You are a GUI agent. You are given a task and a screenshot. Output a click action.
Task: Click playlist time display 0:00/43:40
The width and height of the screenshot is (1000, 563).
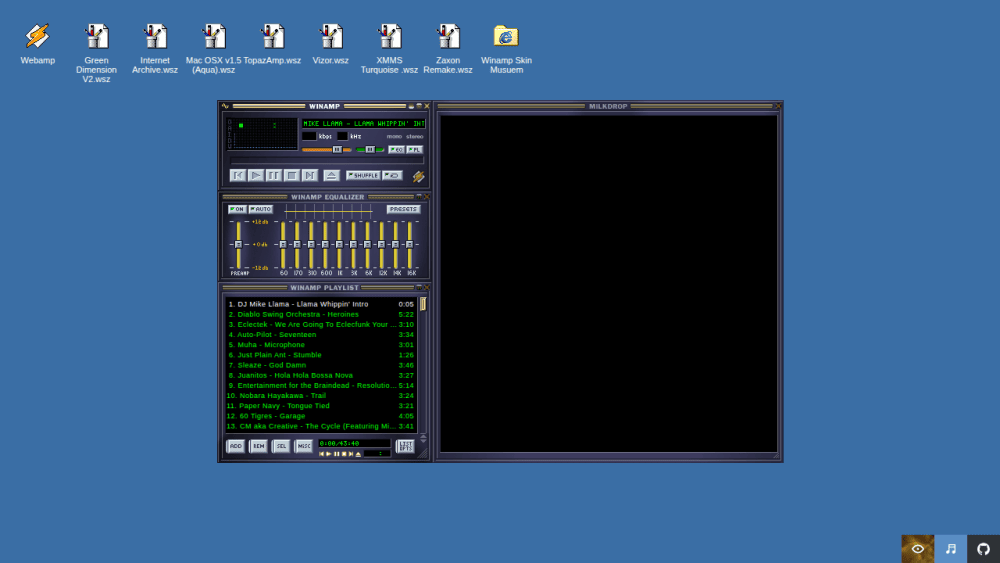[x=354, y=443]
